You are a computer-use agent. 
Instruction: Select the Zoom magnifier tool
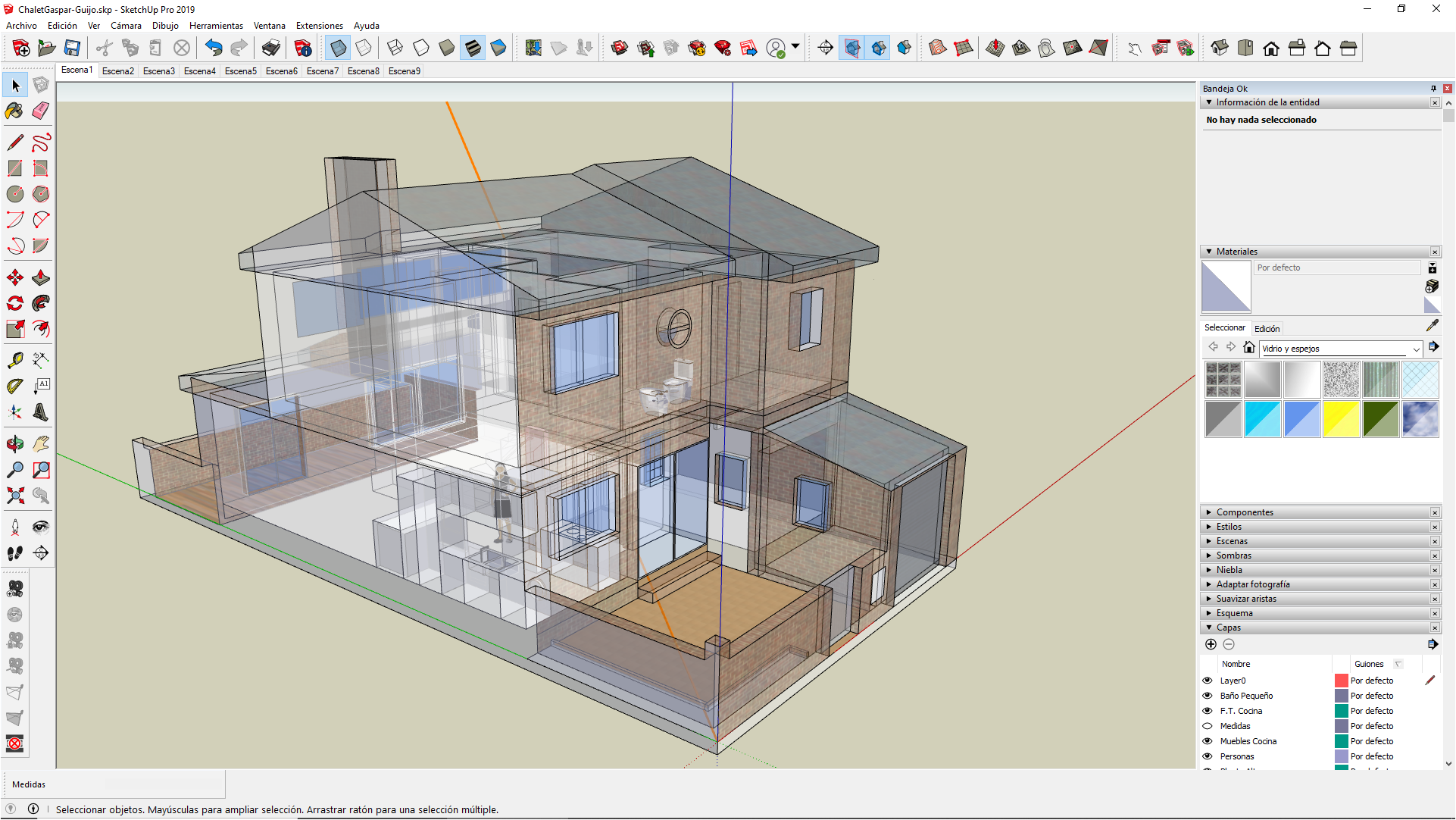(x=15, y=470)
